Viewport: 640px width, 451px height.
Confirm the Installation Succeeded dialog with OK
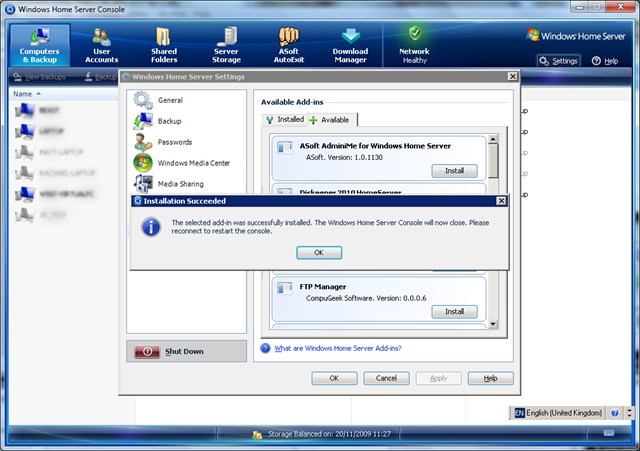[x=319, y=253]
